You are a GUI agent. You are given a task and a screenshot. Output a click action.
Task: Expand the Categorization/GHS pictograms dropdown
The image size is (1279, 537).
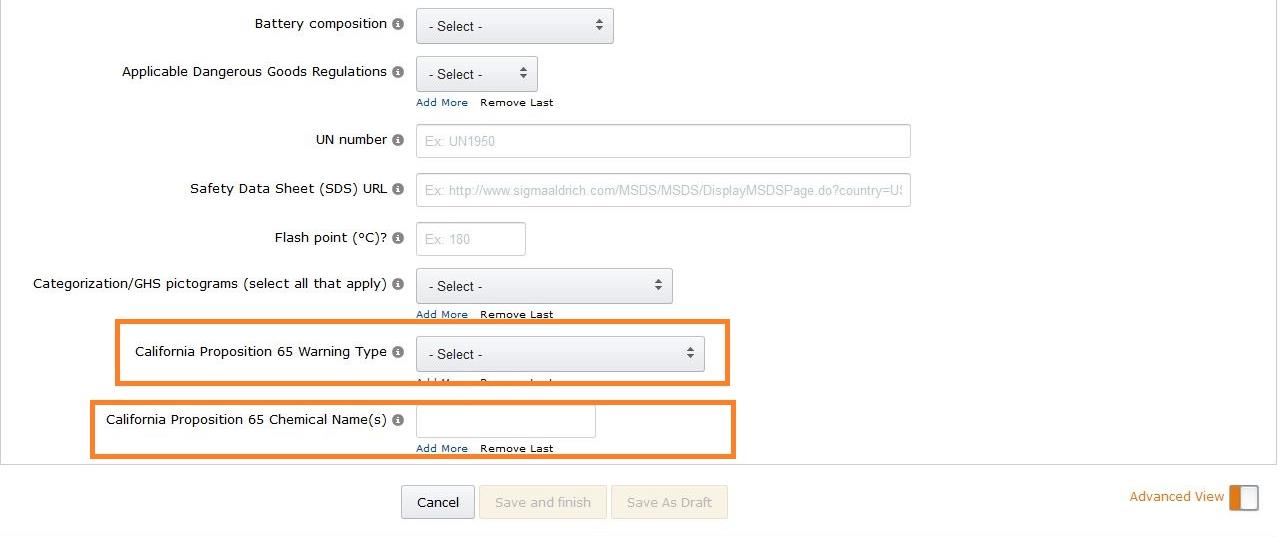click(544, 286)
